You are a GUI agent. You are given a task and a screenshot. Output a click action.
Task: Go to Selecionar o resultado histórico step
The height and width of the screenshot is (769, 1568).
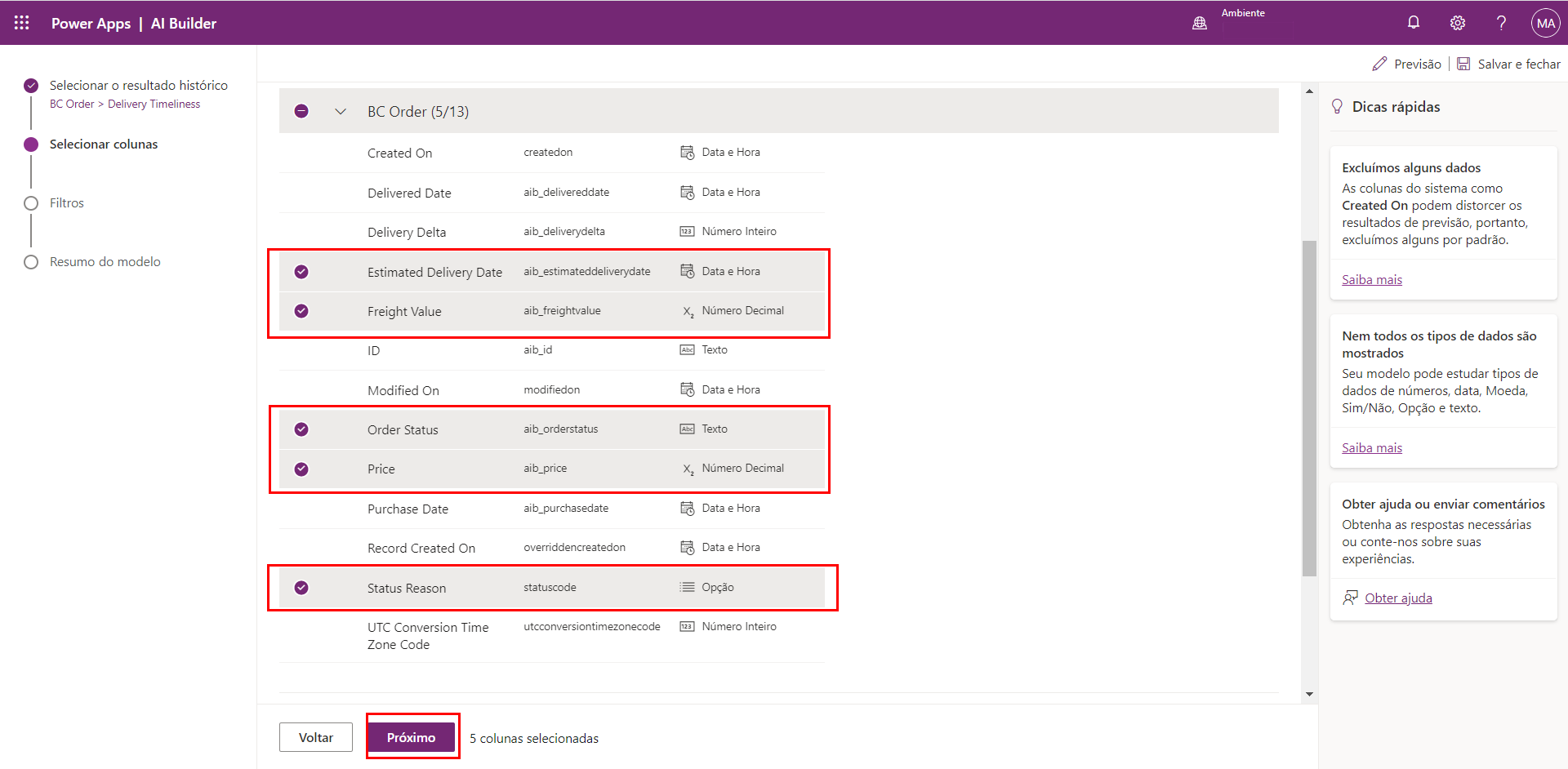tap(138, 85)
